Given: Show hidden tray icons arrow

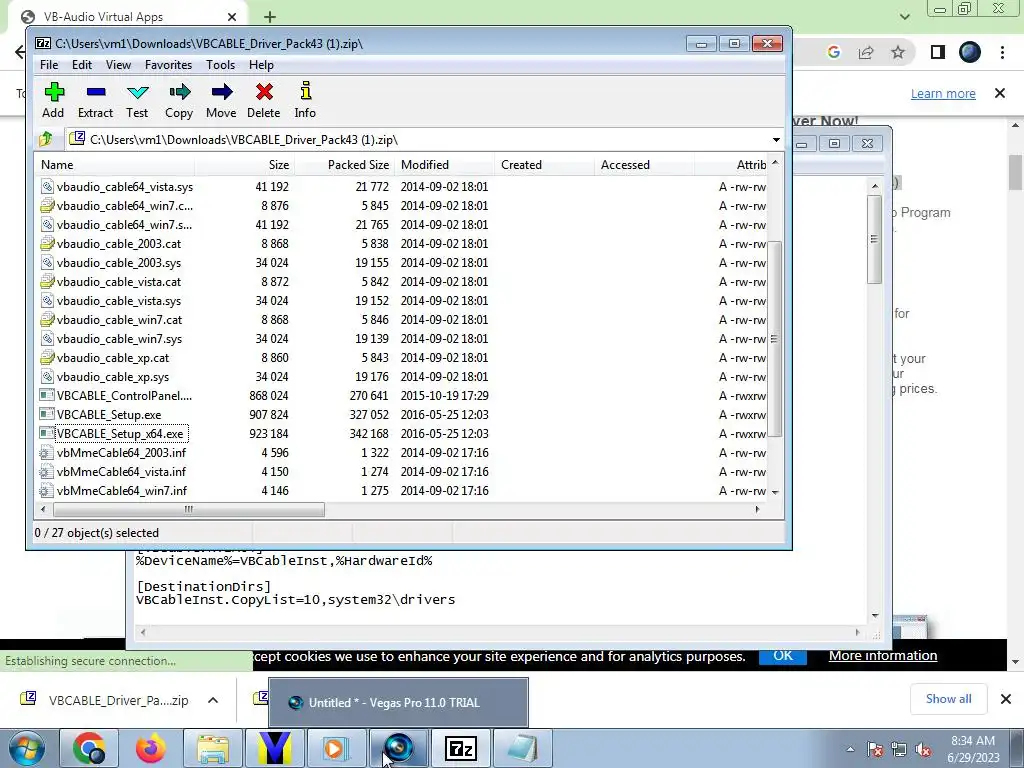Looking at the screenshot, I should (x=850, y=749).
